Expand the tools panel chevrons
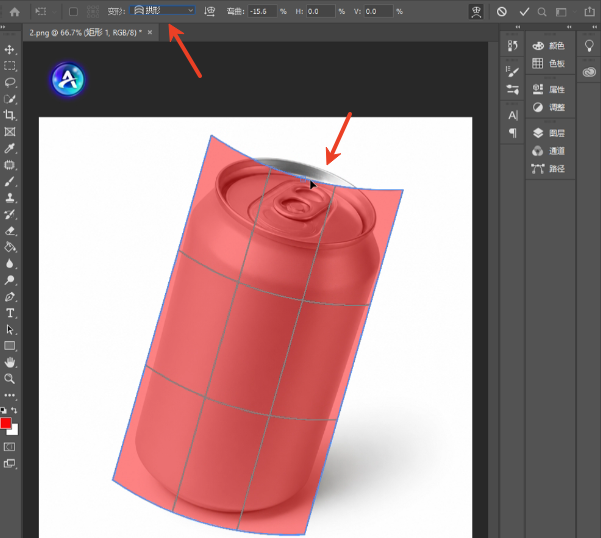 (x=3, y=27)
